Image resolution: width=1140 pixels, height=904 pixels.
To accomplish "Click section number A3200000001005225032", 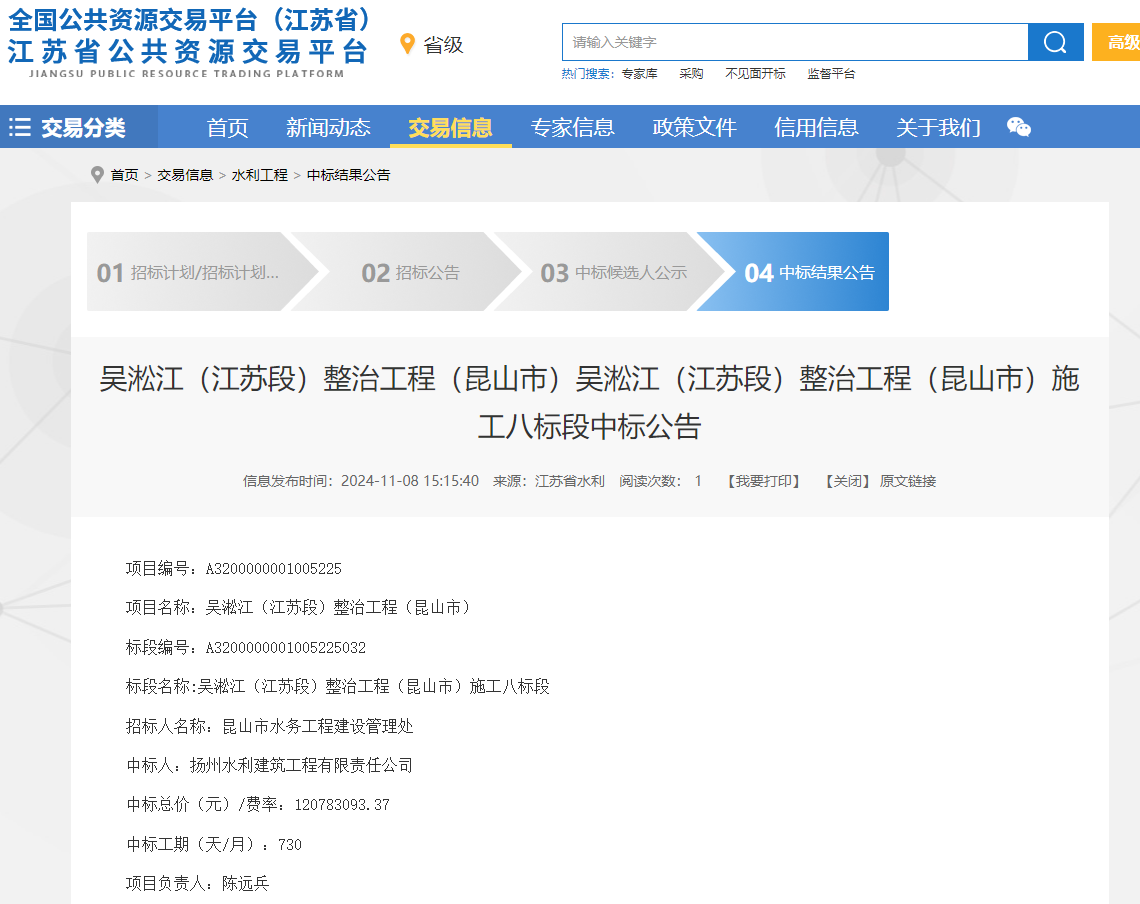I will point(286,647).
